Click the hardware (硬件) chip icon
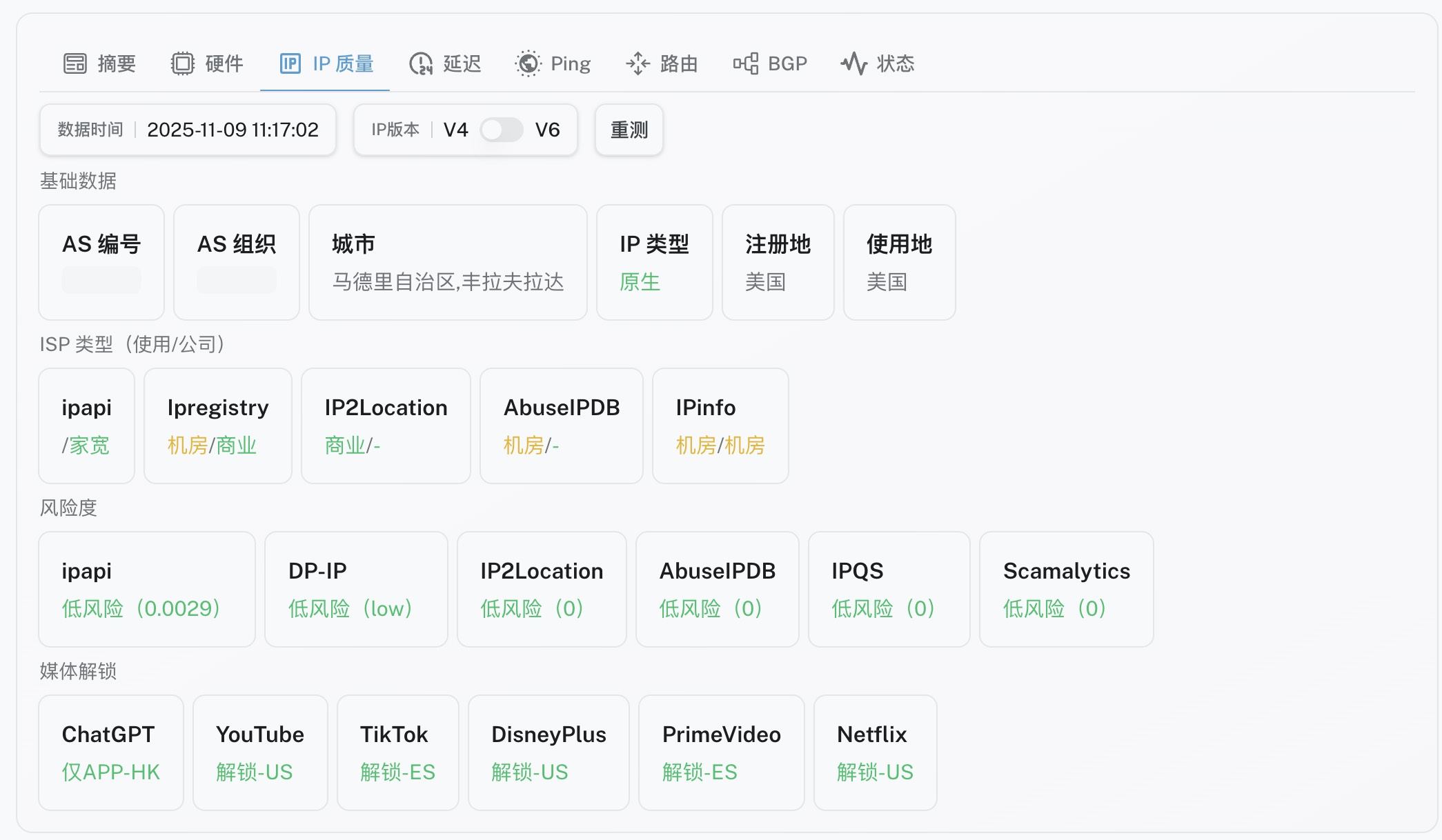The width and height of the screenshot is (1442, 840). 183,63
